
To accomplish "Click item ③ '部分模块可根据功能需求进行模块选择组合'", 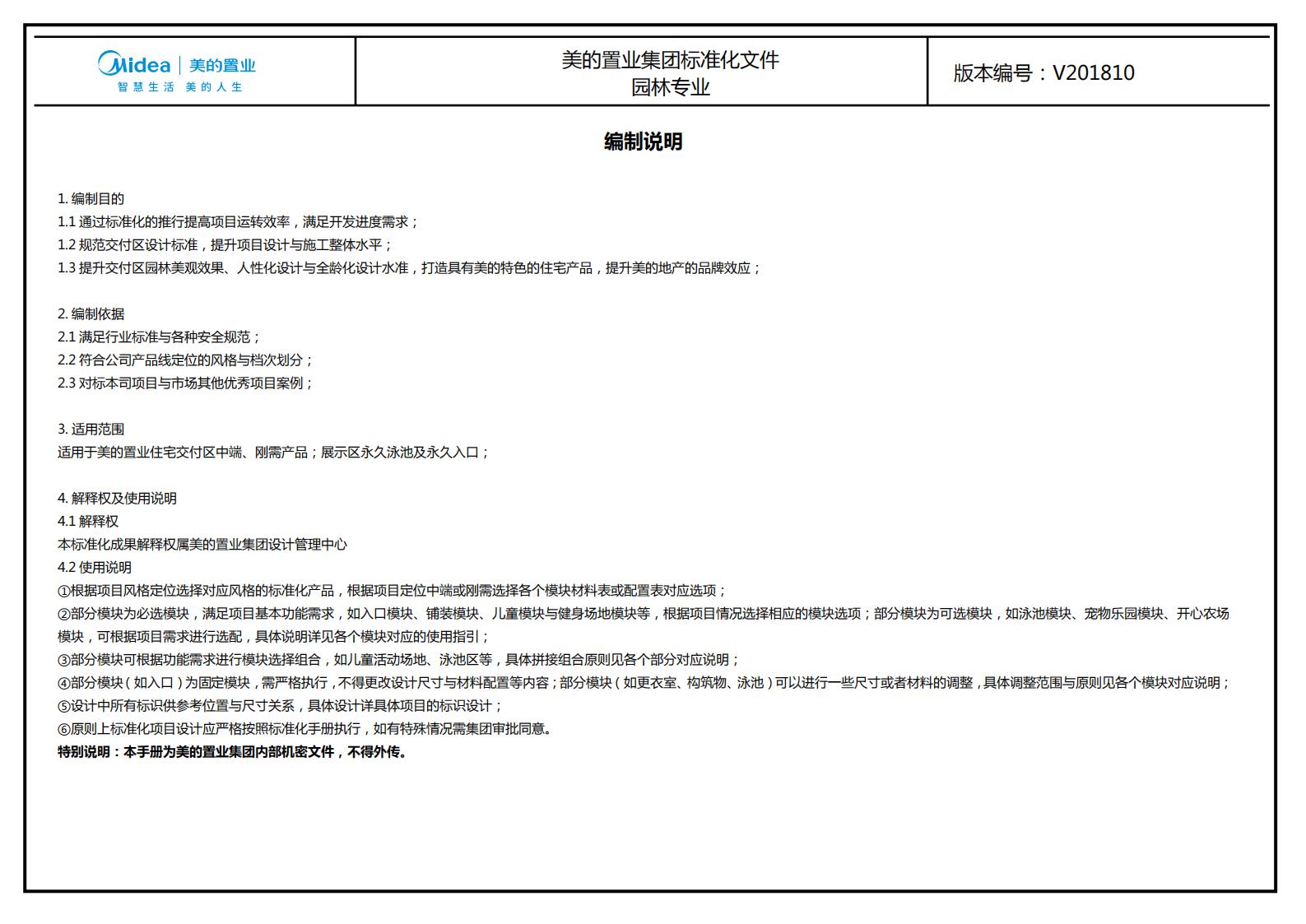I will pos(399,659).
